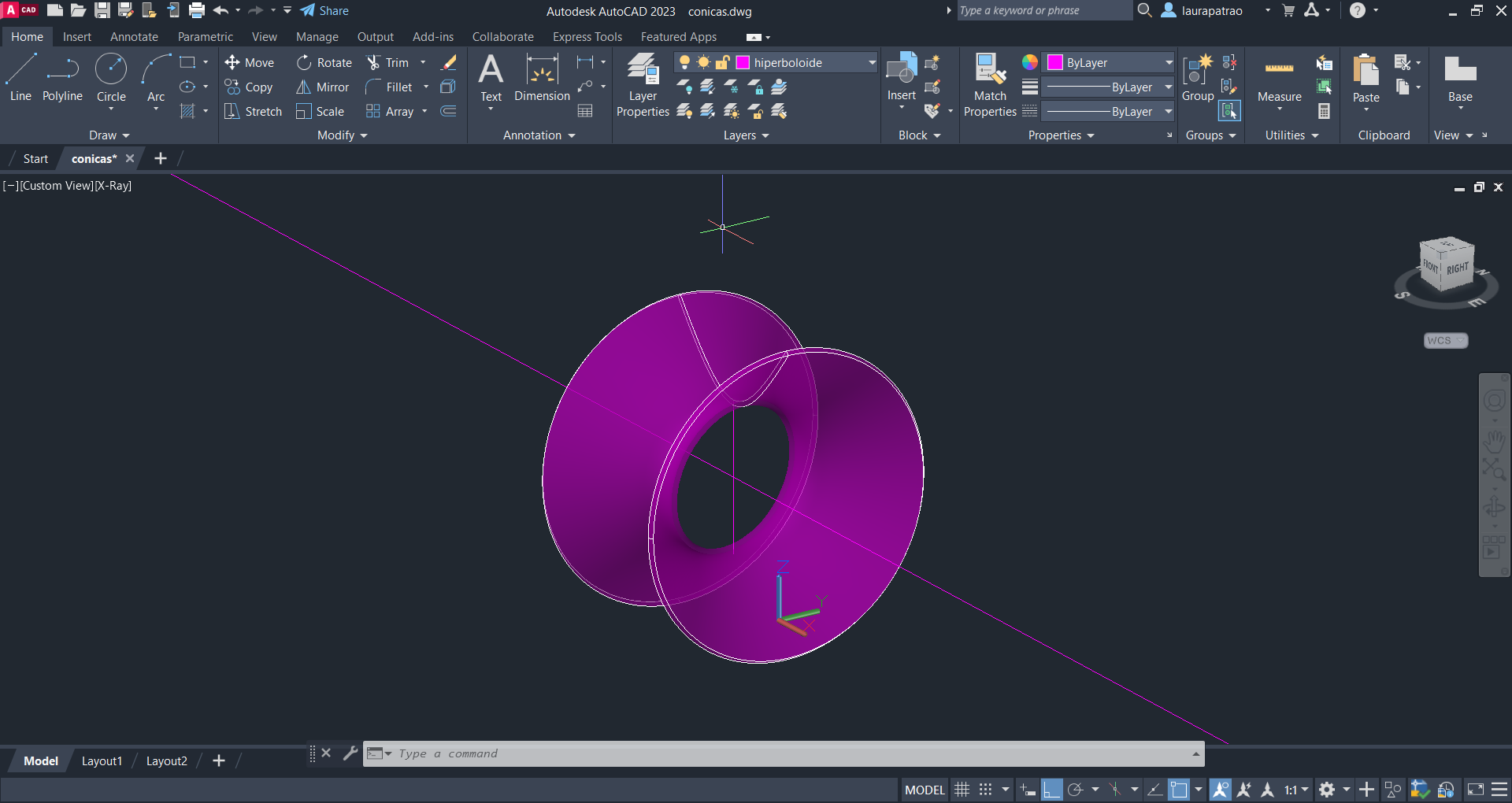1512x803 pixels.
Task: Click the Measure tool
Action: coord(1279,78)
